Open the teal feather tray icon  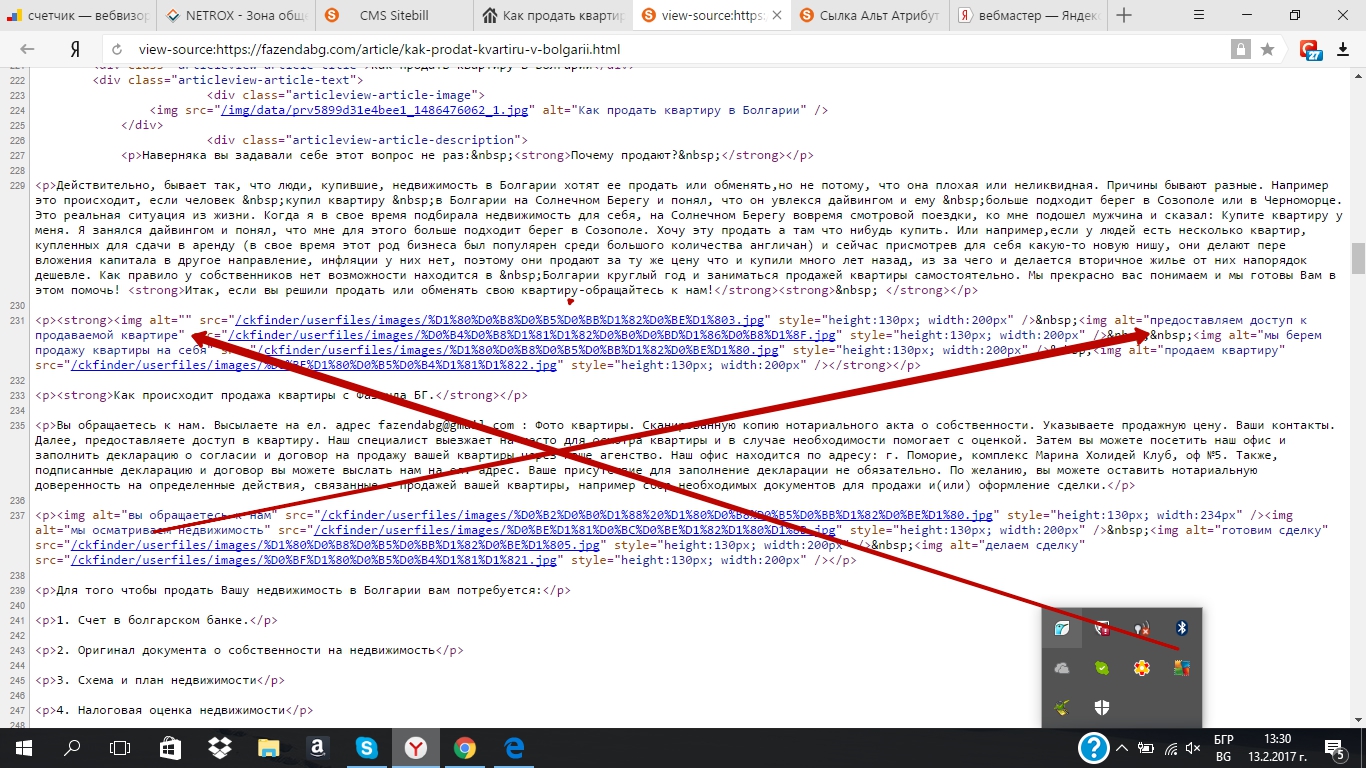[x=1062, y=628]
